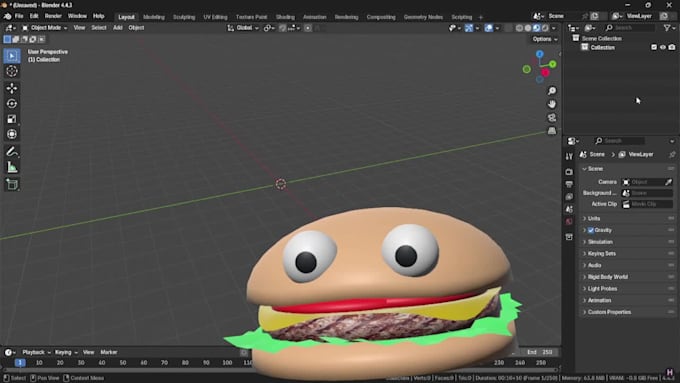Open the Options dropdown in viewport
The image size is (680, 383).
pyautogui.click(x=545, y=39)
